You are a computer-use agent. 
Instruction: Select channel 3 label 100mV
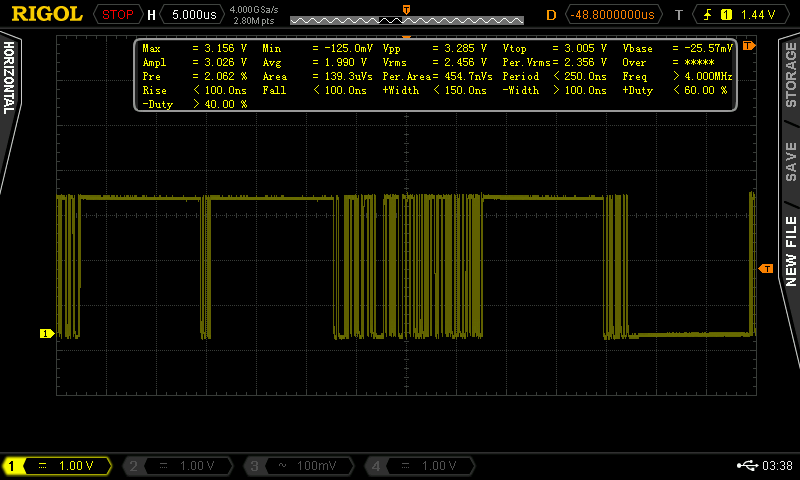(x=317, y=466)
